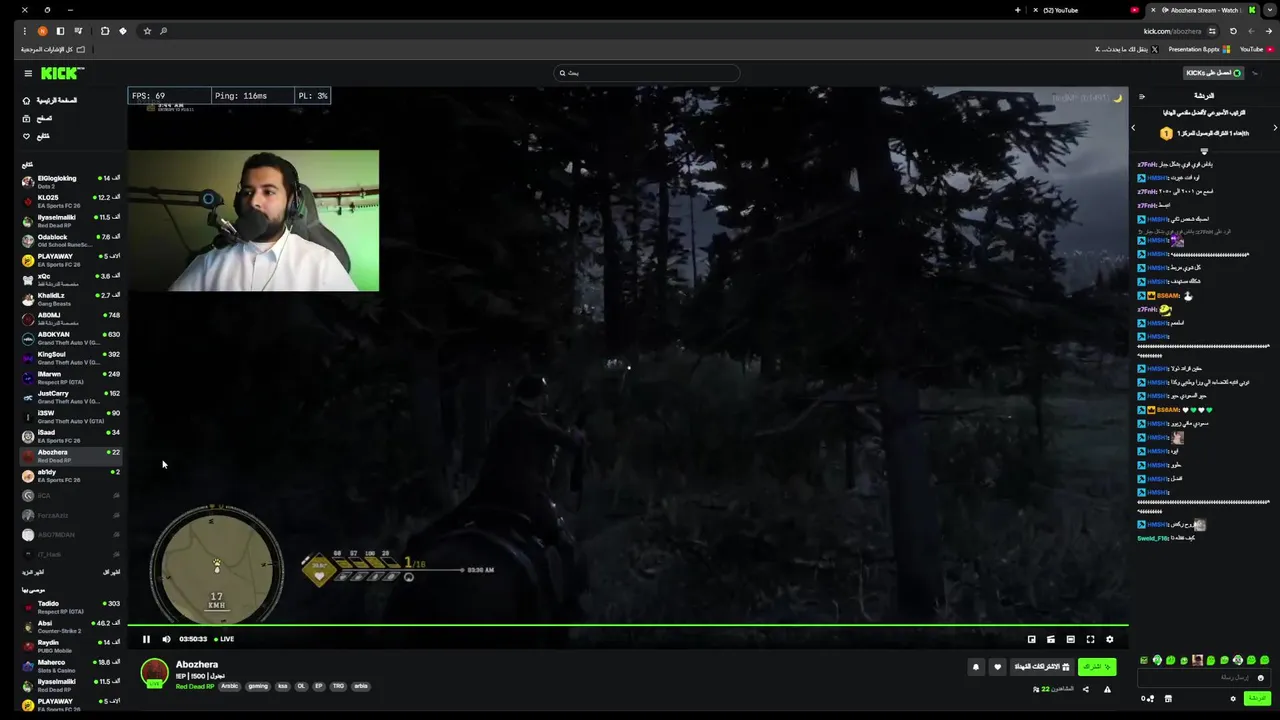Open the emote picker in chat input
Viewport: 1280px width, 720px height.
coord(1260,678)
